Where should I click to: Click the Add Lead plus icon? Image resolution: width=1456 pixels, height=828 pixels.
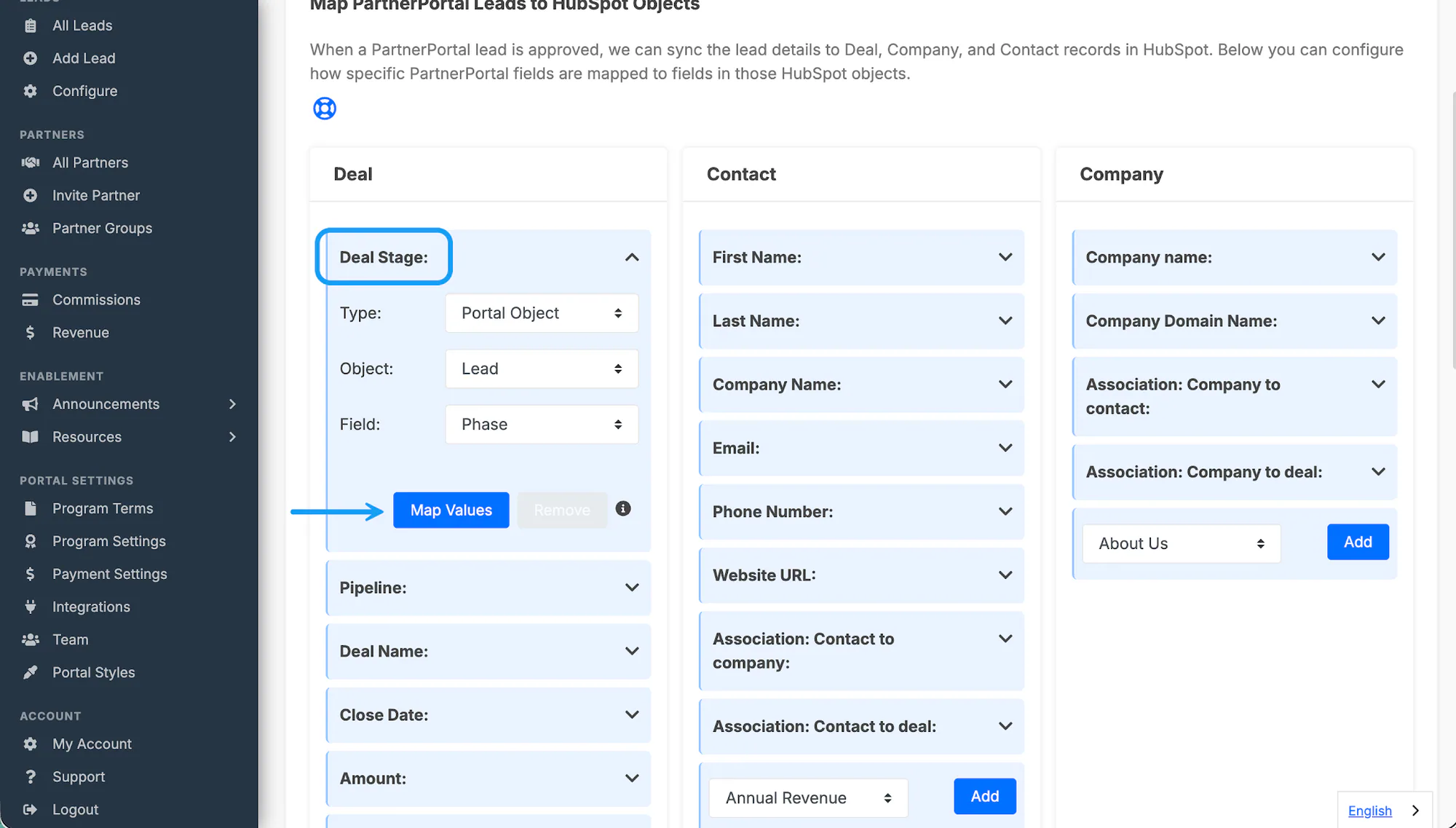pyautogui.click(x=30, y=58)
